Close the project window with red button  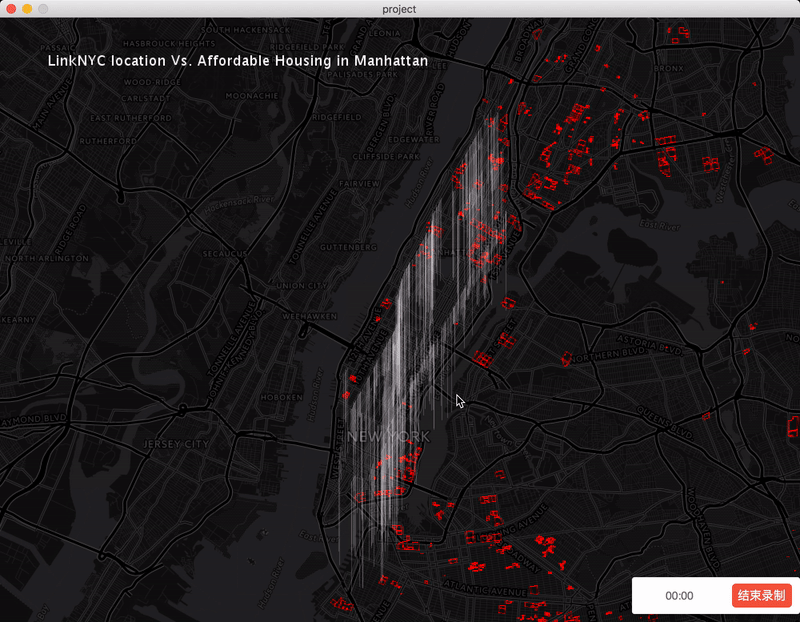[11, 9]
